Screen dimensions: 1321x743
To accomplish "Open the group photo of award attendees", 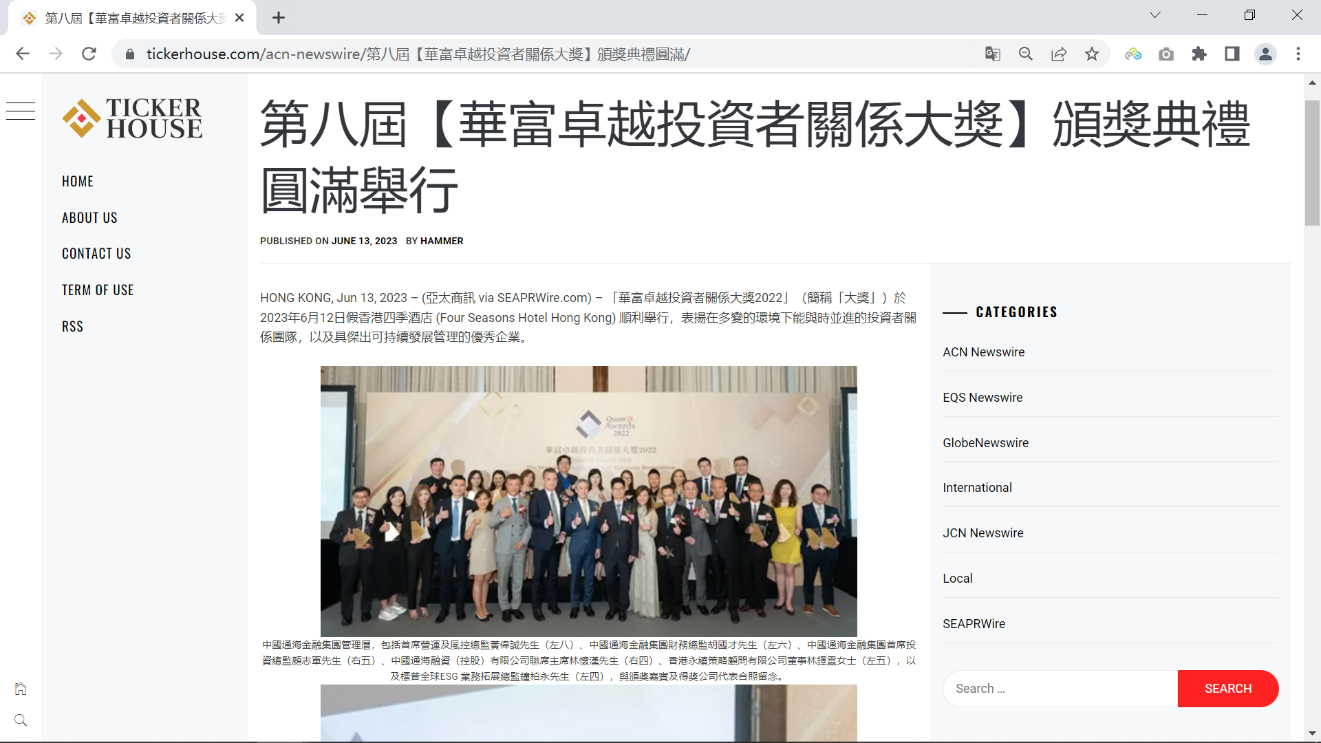I will [589, 501].
